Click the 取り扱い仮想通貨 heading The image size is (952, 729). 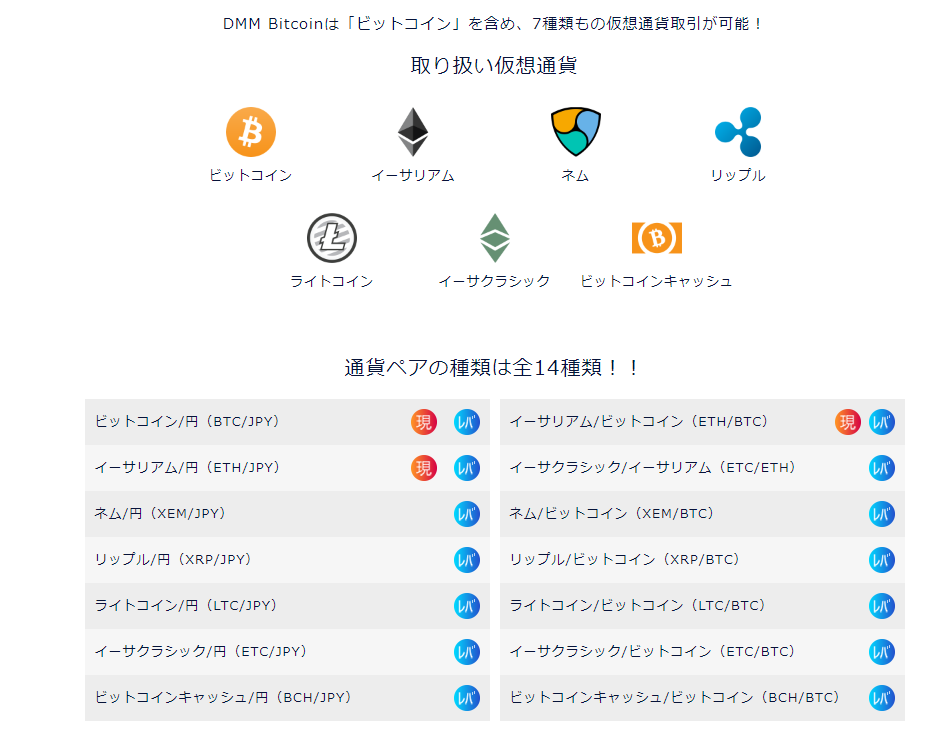click(x=494, y=66)
